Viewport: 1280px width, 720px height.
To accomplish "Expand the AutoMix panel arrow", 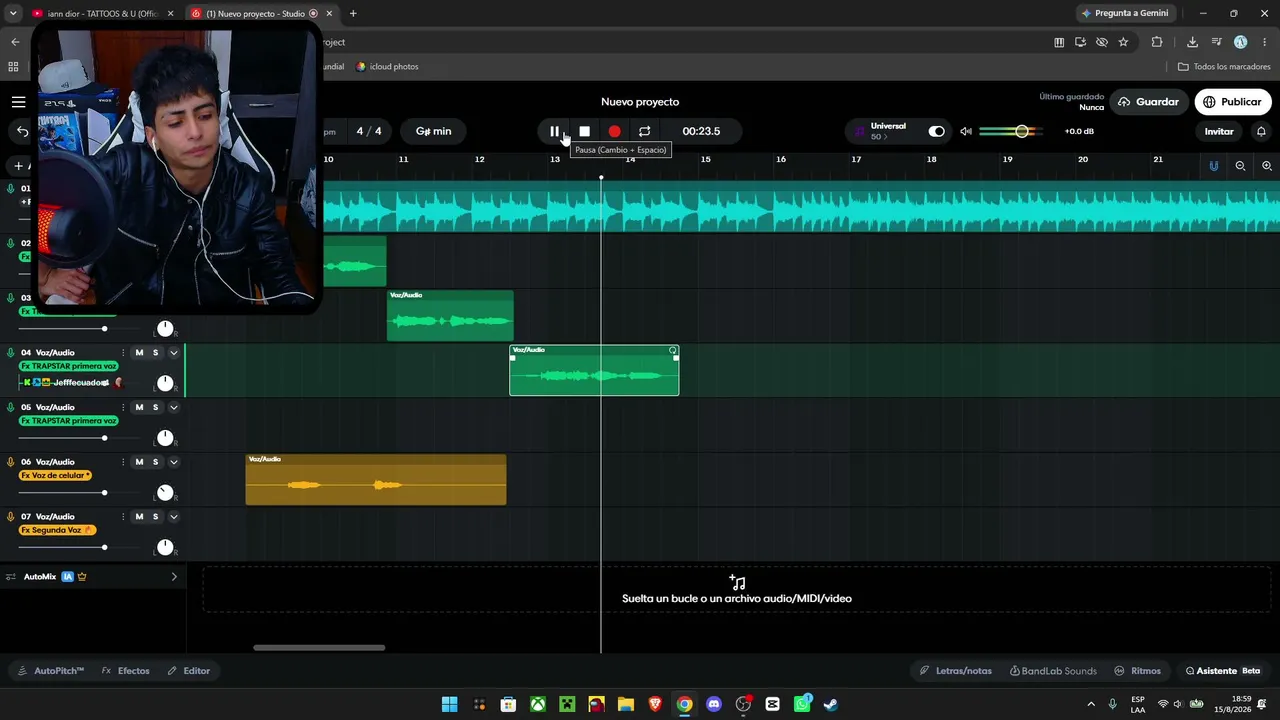I will click(x=173, y=577).
